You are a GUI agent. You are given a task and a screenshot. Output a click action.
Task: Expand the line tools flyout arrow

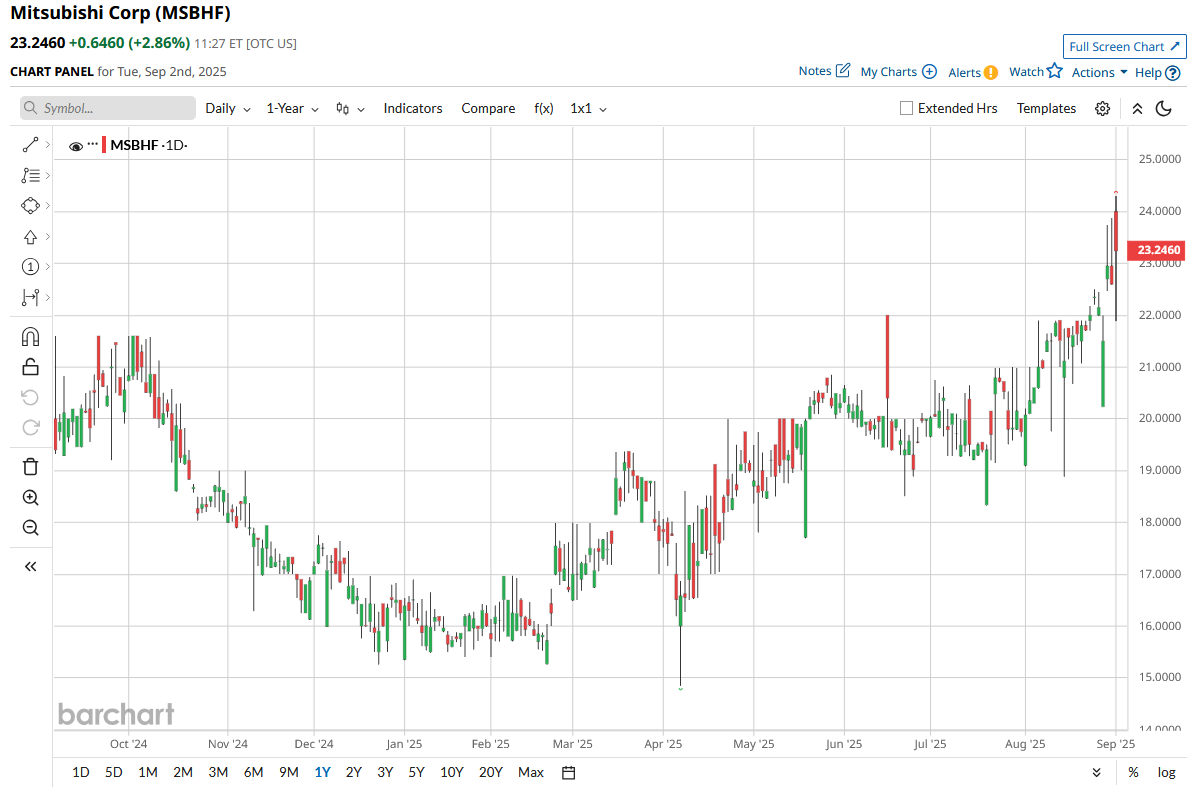[47, 145]
